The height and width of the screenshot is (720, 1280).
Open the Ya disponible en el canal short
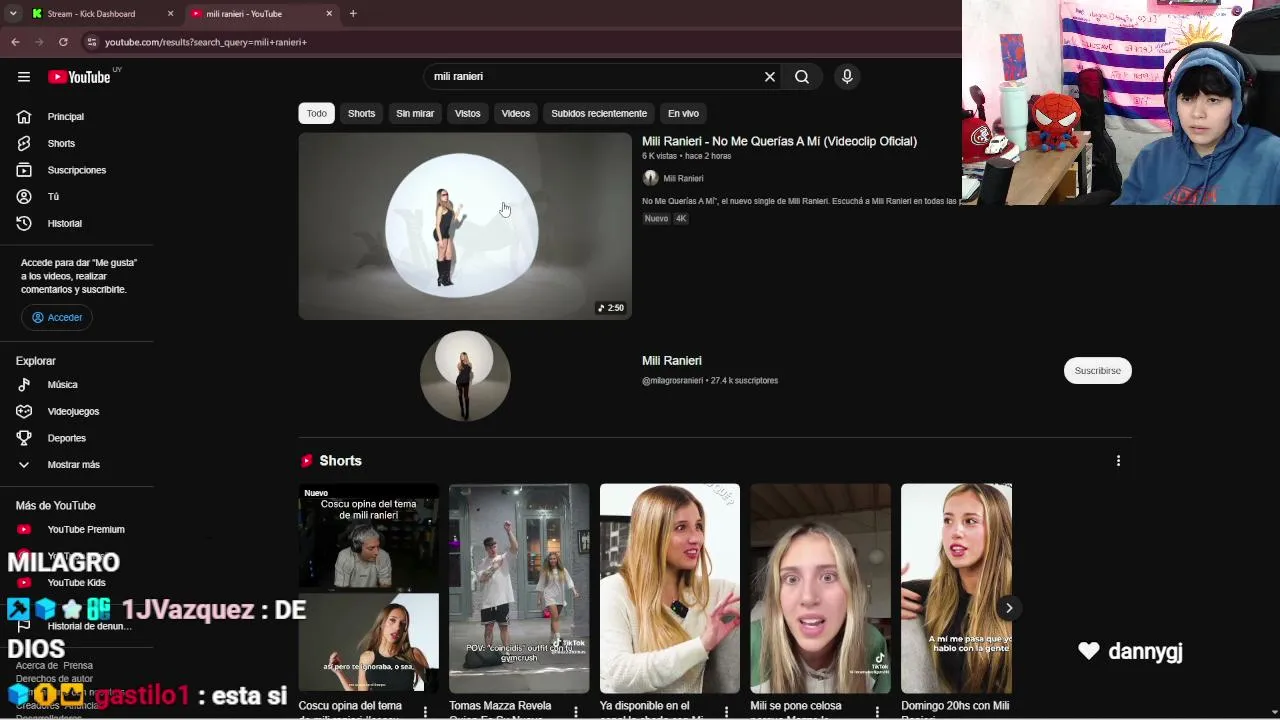coord(670,588)
